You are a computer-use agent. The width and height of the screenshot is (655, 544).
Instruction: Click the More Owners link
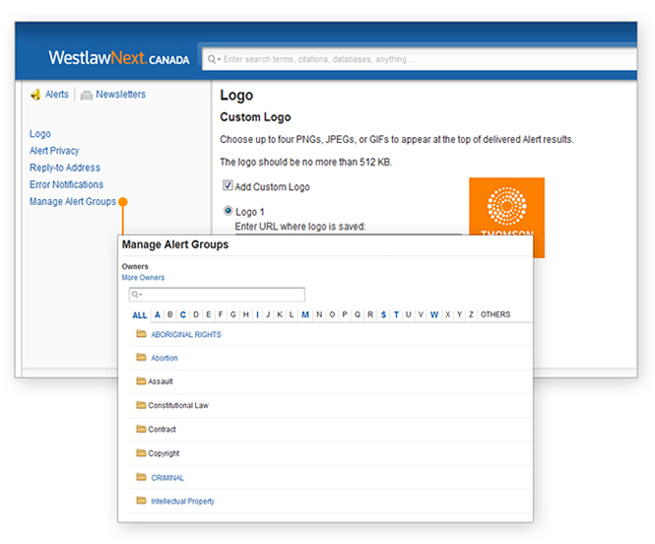pos(143,278)
